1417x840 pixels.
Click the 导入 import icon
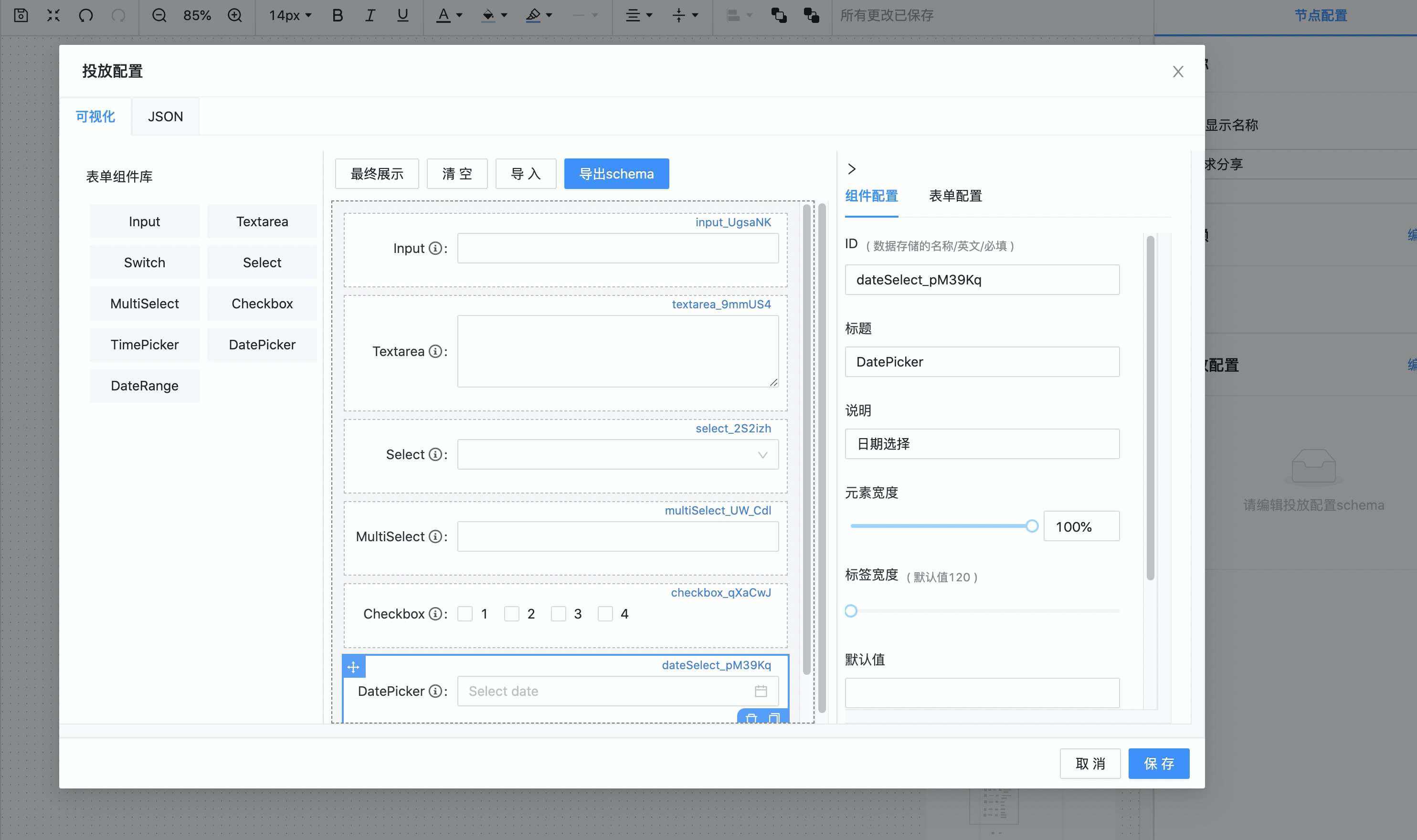(525, 174)
